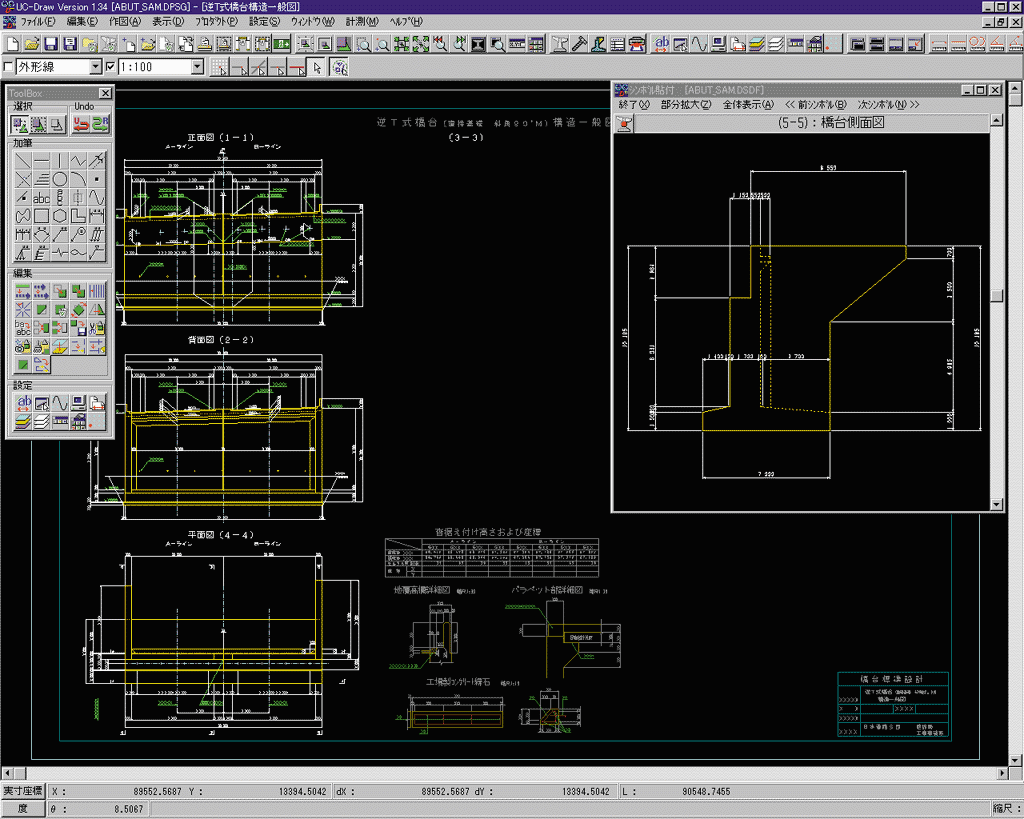Toggle the checkbox beside the 1:100 scale
Screen dimensions: 1024x819
pyautogui.click(x=110, y=67)
